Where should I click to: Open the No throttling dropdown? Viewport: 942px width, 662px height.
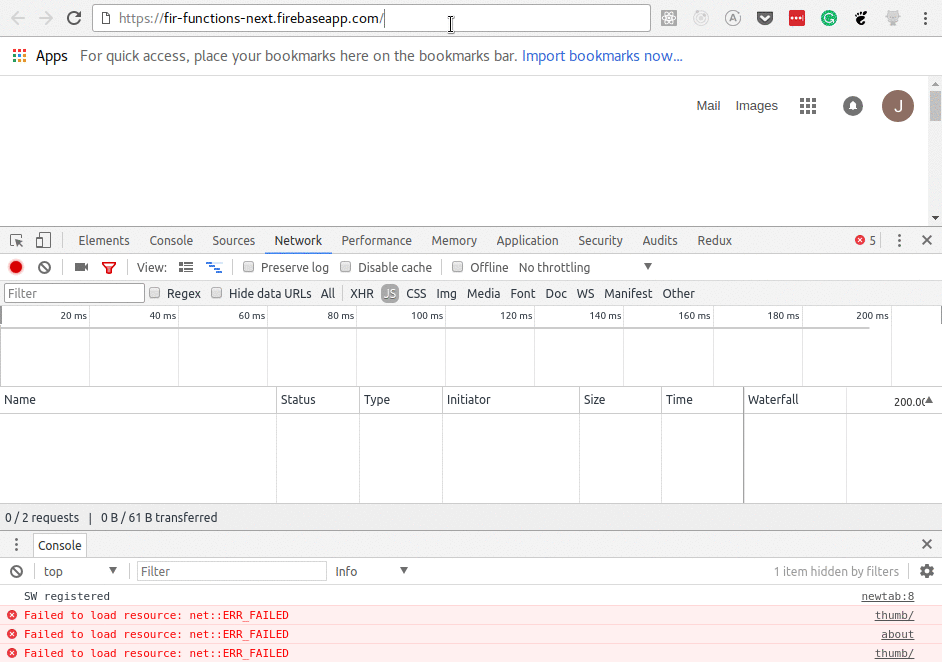click(585, 267)
